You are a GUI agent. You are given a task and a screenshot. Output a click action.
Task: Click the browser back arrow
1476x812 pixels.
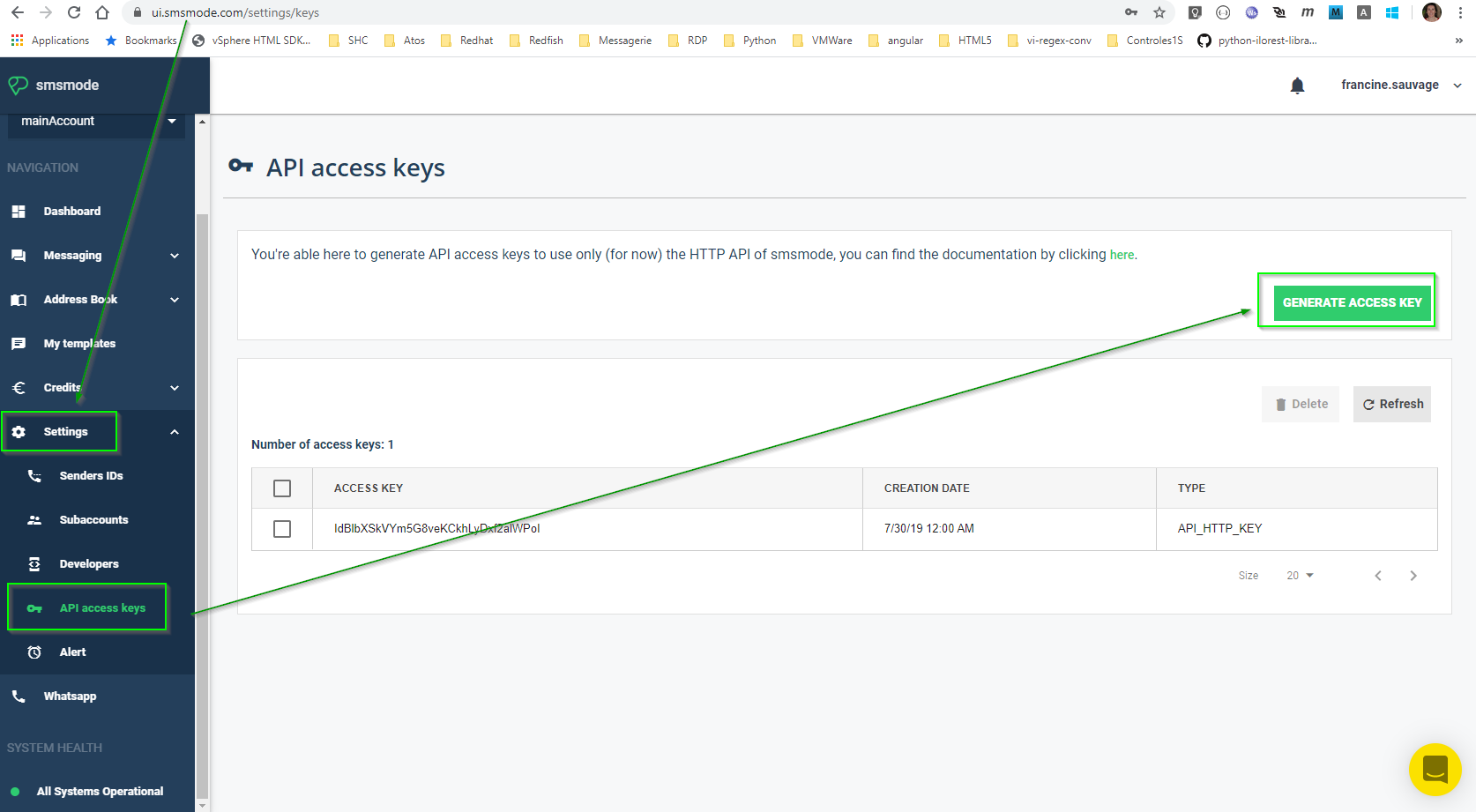18,12
